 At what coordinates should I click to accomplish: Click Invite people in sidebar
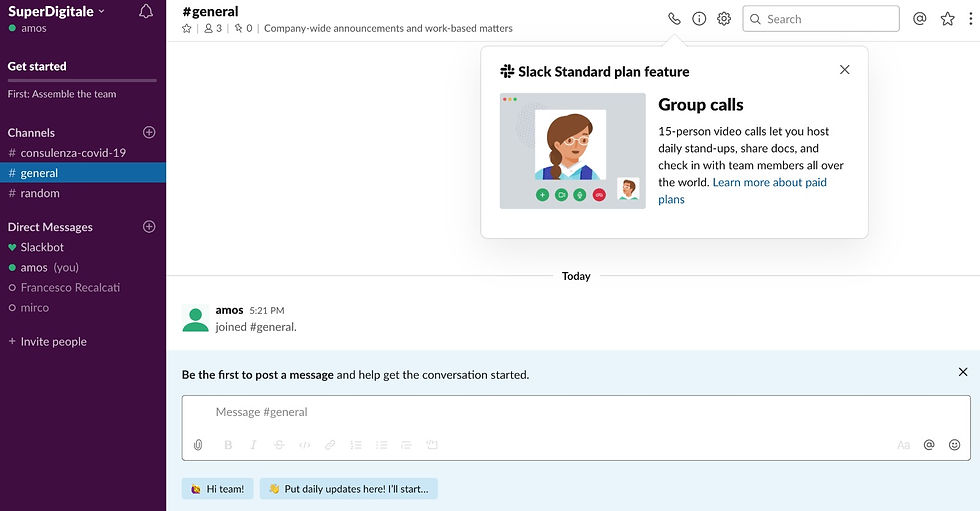(x=48, y=342)
